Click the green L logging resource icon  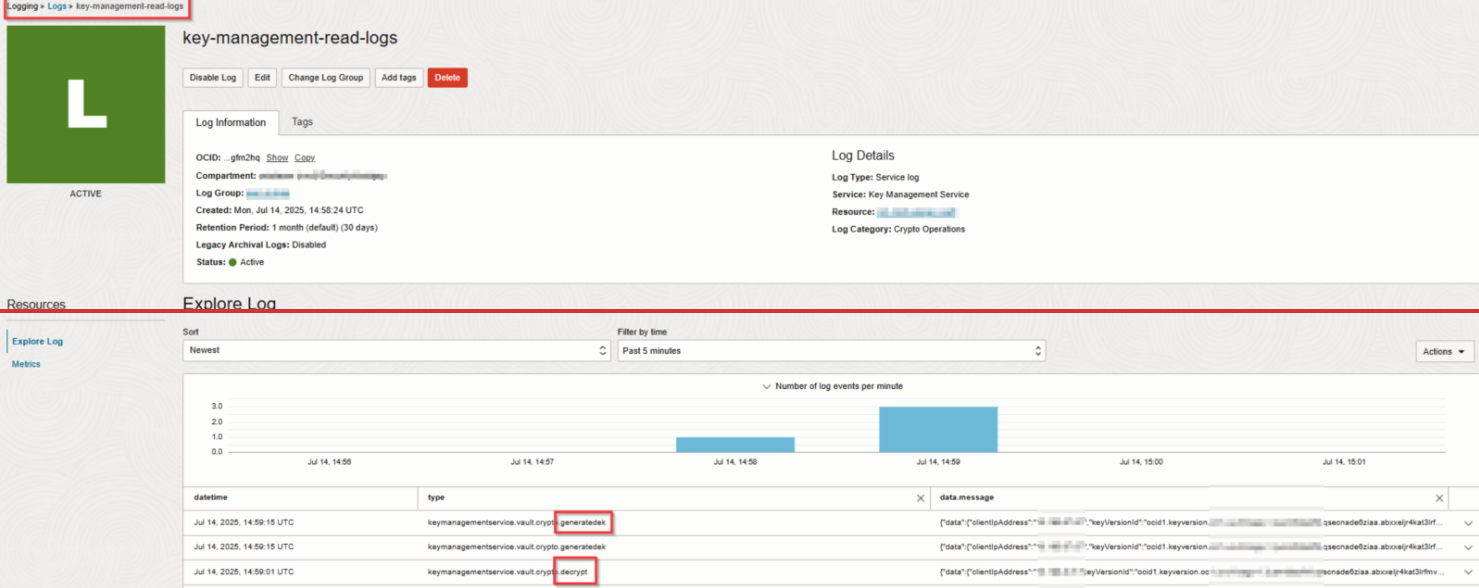click(x=85, y=105)
